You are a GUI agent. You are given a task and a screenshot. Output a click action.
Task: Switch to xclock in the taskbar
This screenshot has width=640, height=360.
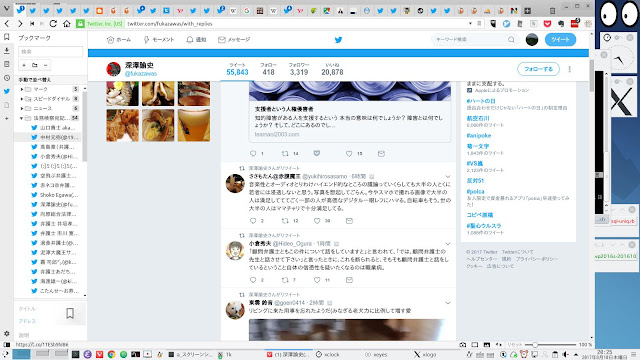pos(328,354)
